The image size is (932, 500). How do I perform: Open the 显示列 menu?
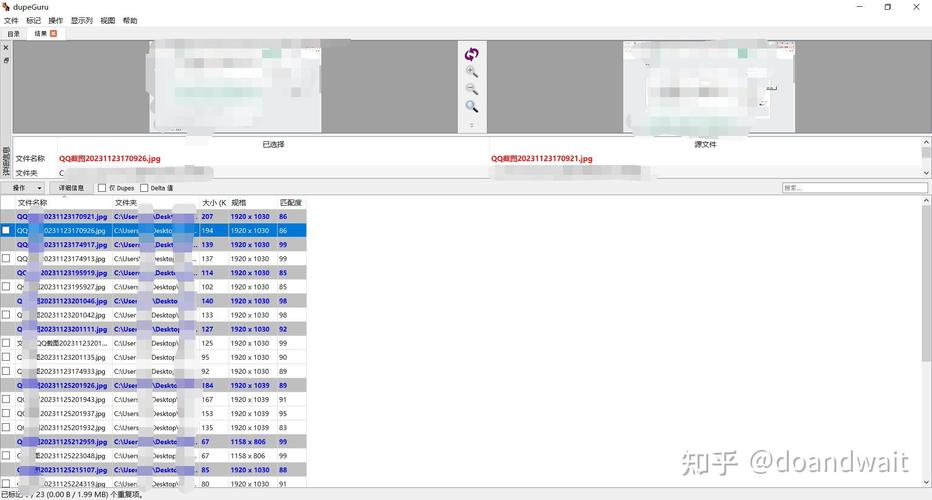click(81, 20)
